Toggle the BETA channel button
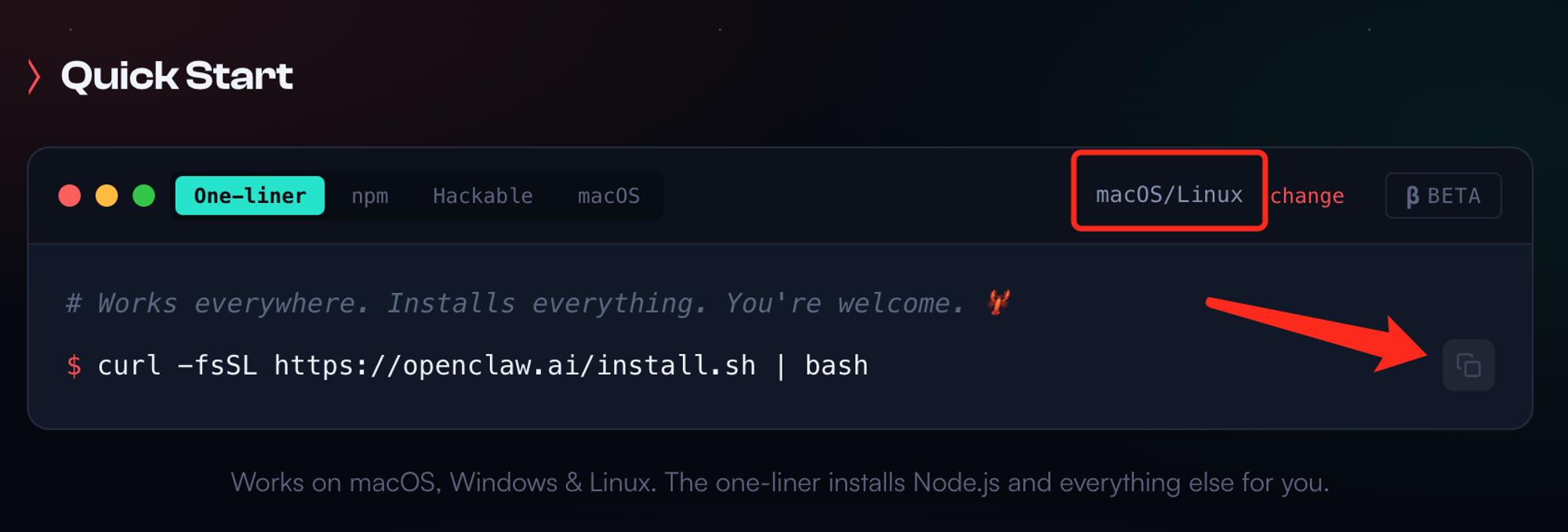 pos(1443,195)
